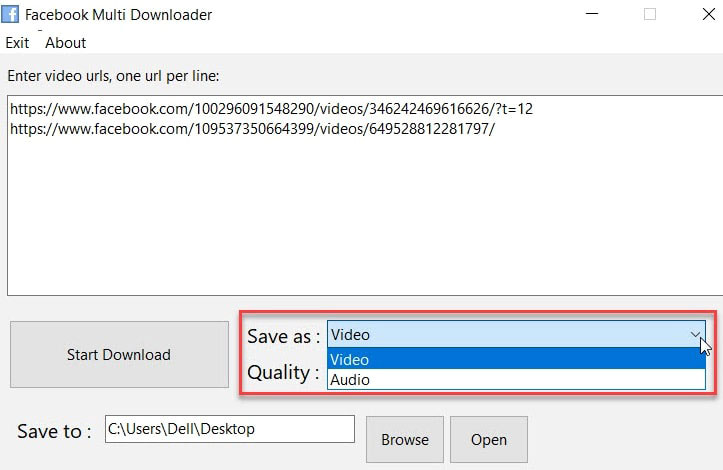This screenshot has width=723, height=470.
Task: Collapse the Save as dropdown arrow
Action: pos(695,334)
